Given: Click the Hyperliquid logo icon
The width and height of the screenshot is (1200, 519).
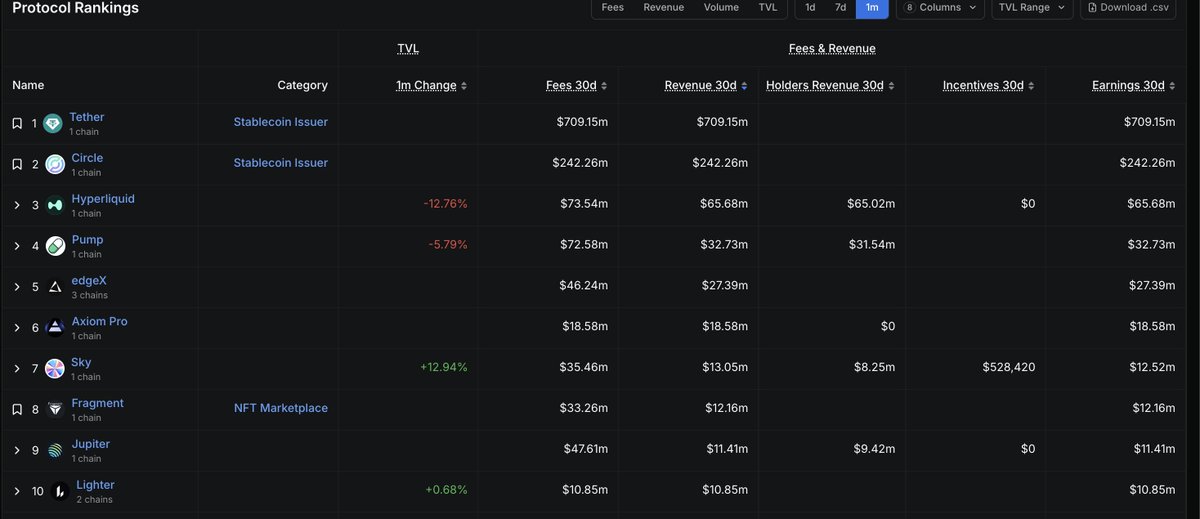Looking at the screenshot, I should [54, 206].
